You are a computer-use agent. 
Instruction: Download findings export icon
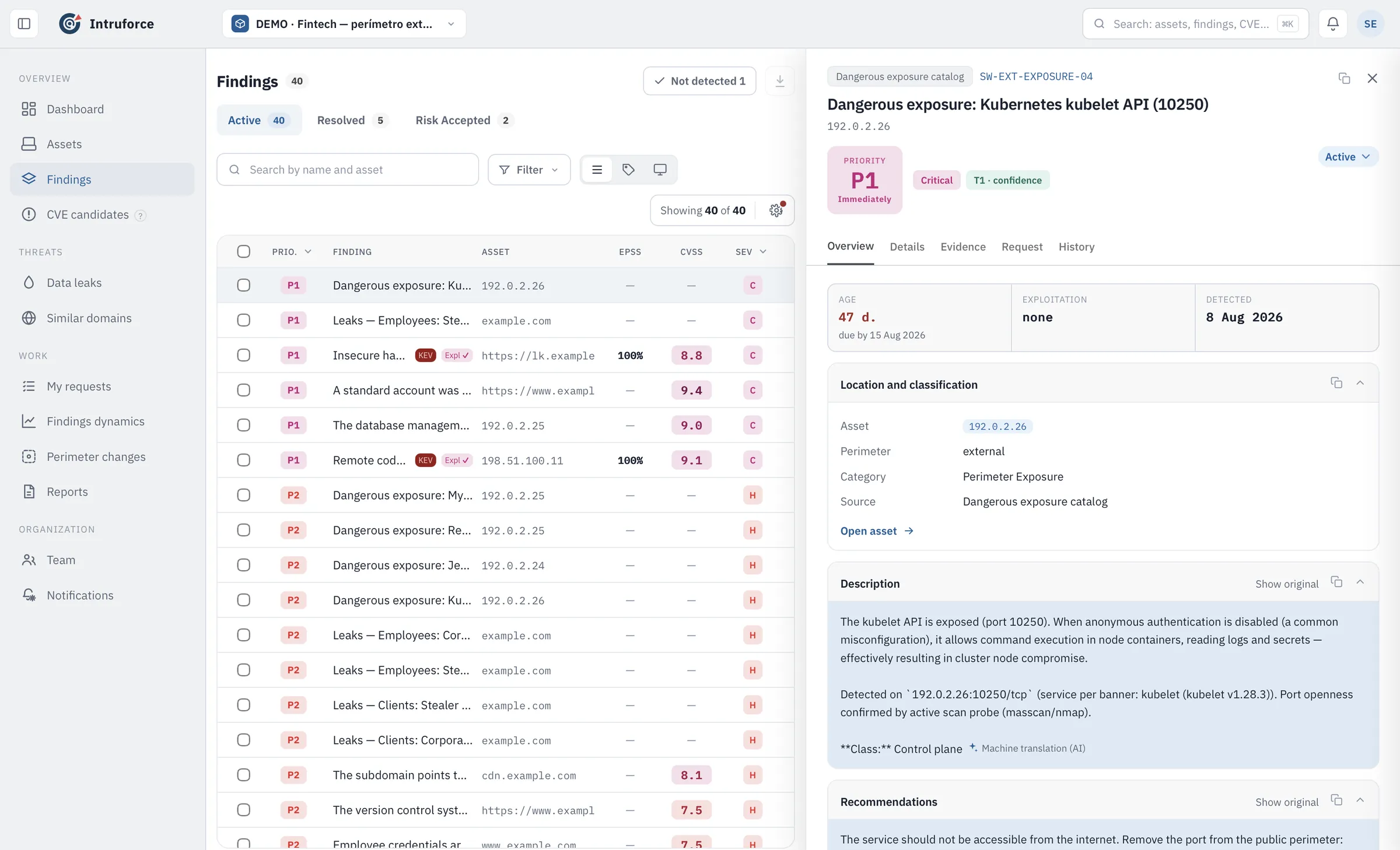780,81
